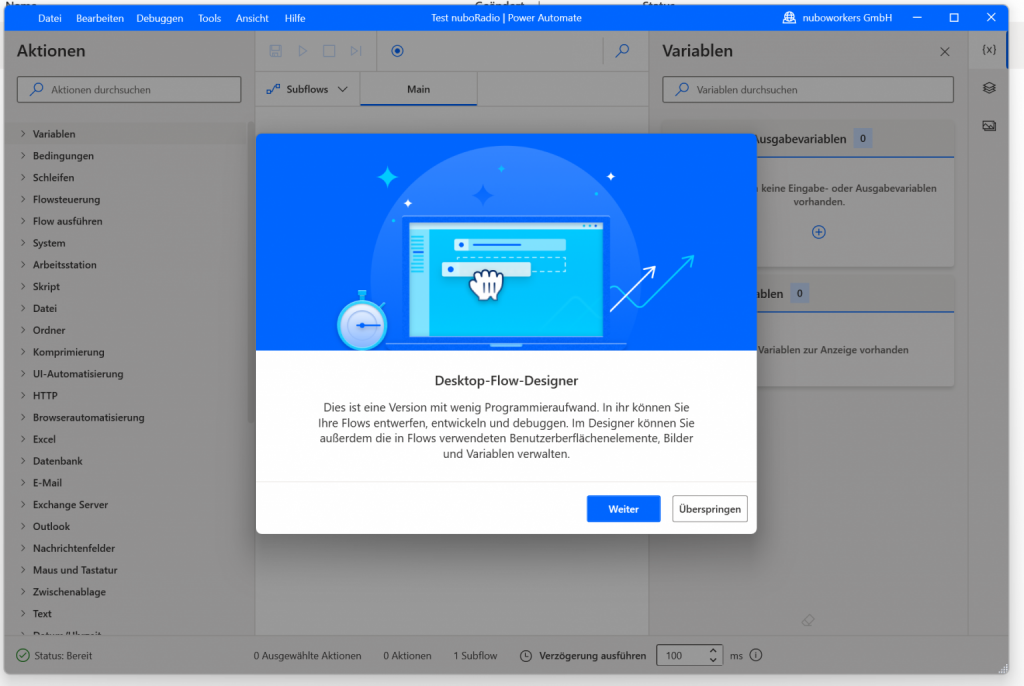Select the Main subflow tab
The width and height of the screenshot is (1024, 686).
tap(419, 89)
